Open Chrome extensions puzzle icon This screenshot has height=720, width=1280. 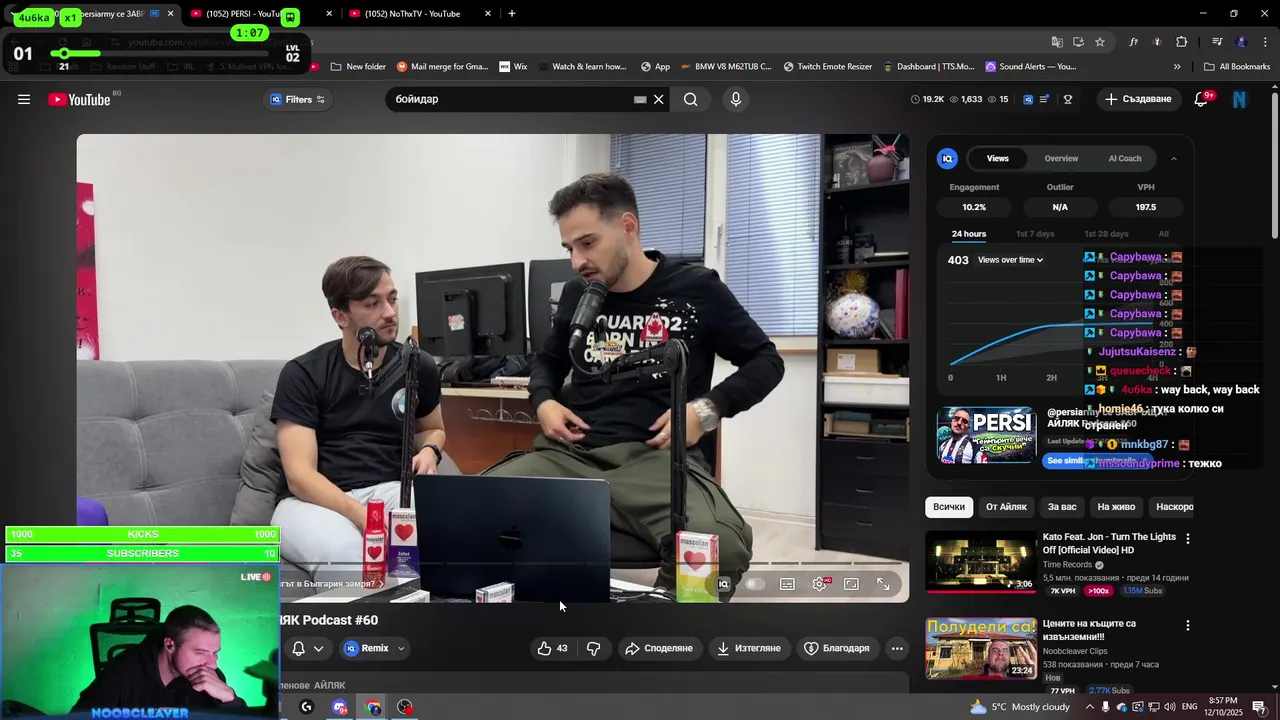click(x=1182, y=42)
